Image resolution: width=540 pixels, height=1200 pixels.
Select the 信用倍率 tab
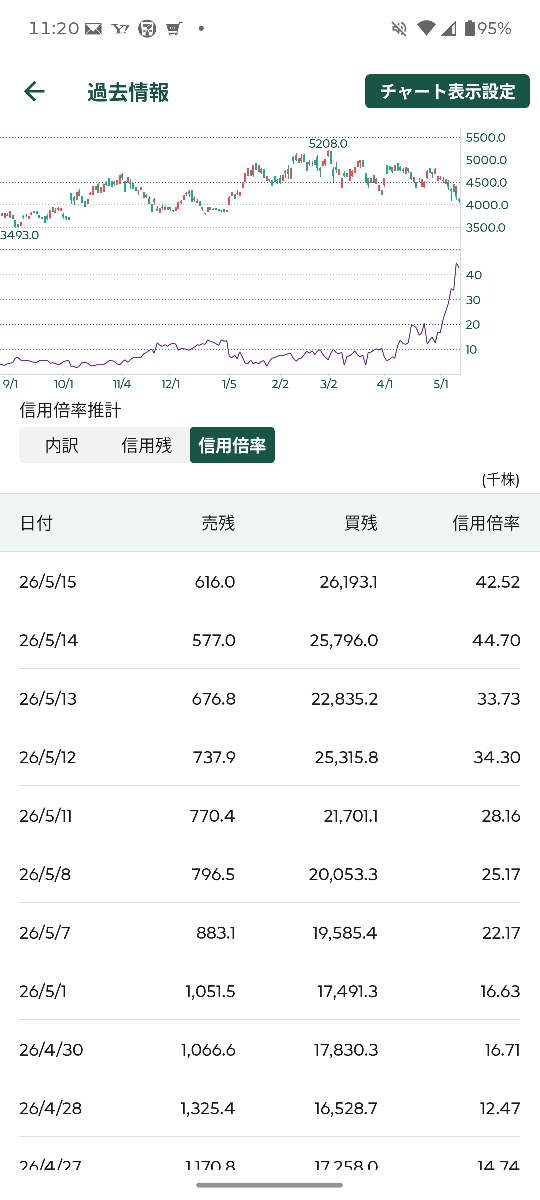click(232, 446)
